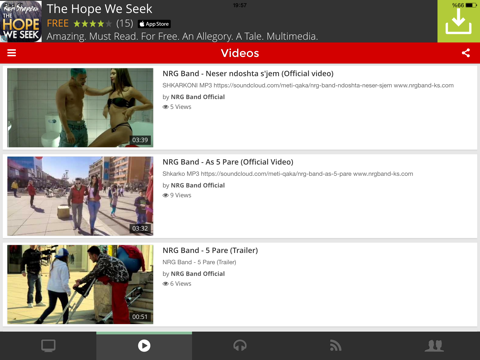Tap the battery indicator in status bar
The width and height of the screenshot is (480, 360).
click(x=471, y=5)
